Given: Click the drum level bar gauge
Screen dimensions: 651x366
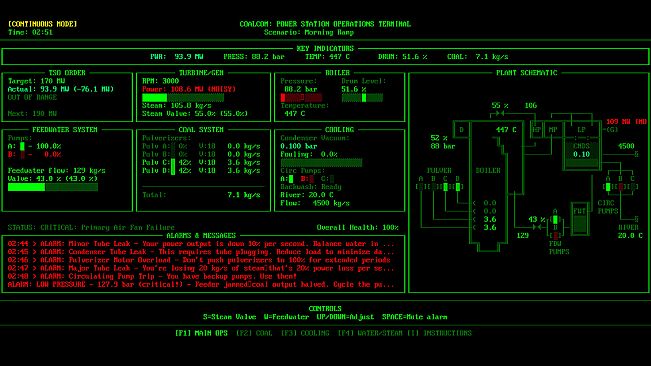Looking at the screenshot, I should [362, 98].
